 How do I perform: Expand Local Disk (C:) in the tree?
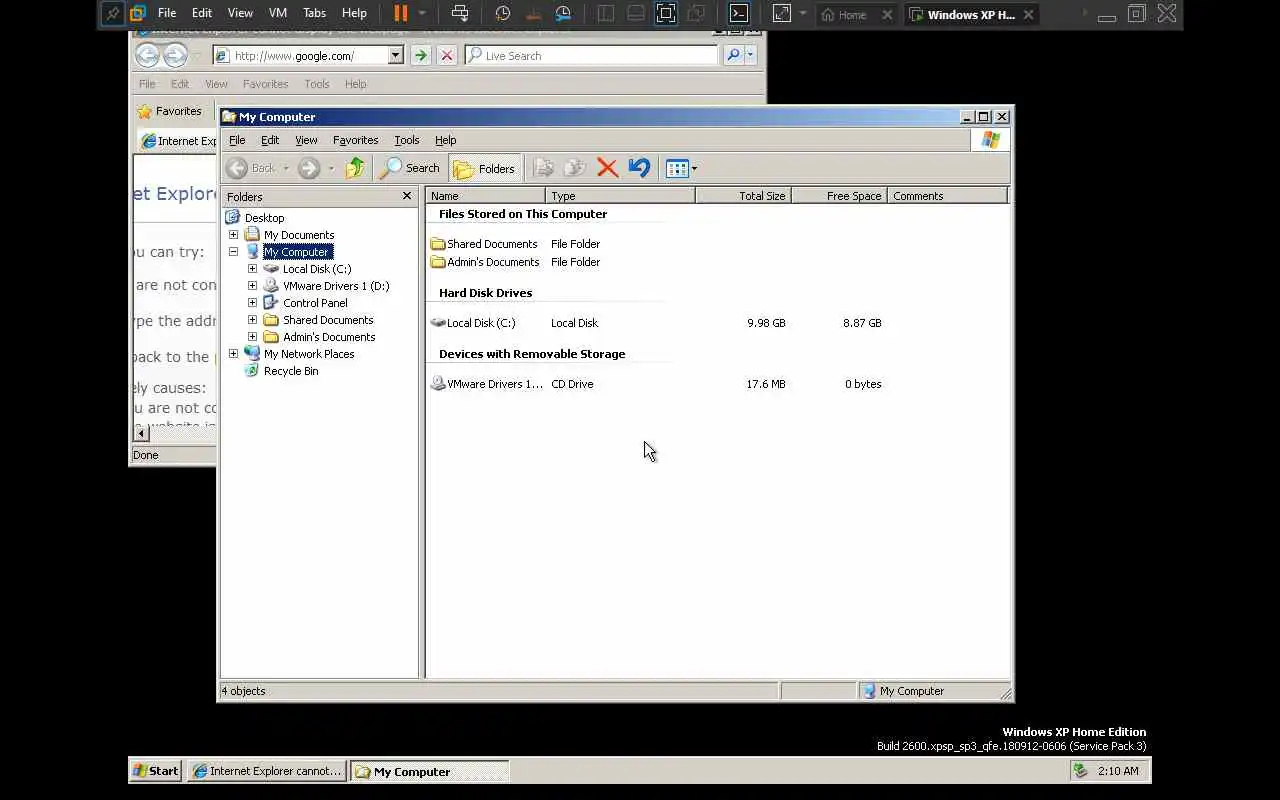pos(252,269)
